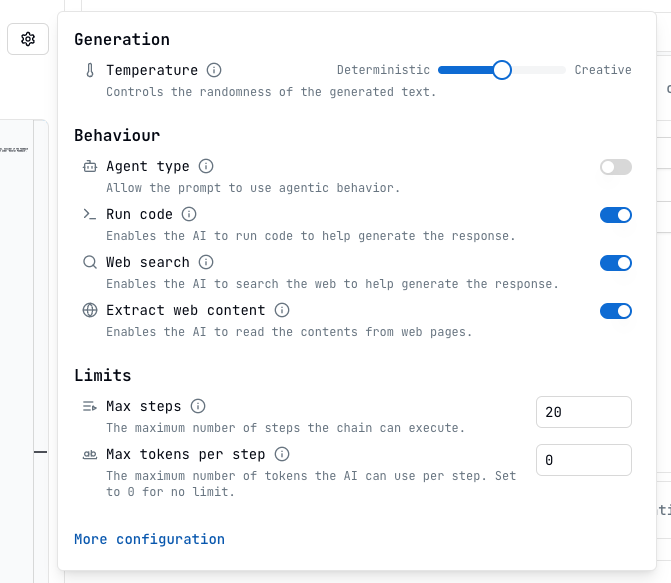
Task: Click the thermometer icon beside Temperature
Action: pyautogui.click(x=90, y=70)
